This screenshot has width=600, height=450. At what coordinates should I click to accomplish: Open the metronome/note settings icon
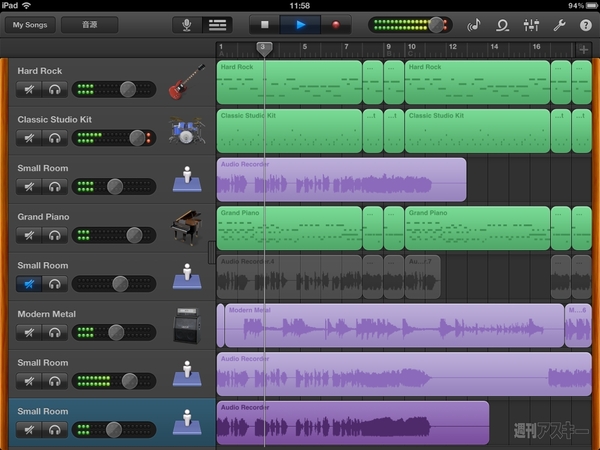tap(475, 24)
